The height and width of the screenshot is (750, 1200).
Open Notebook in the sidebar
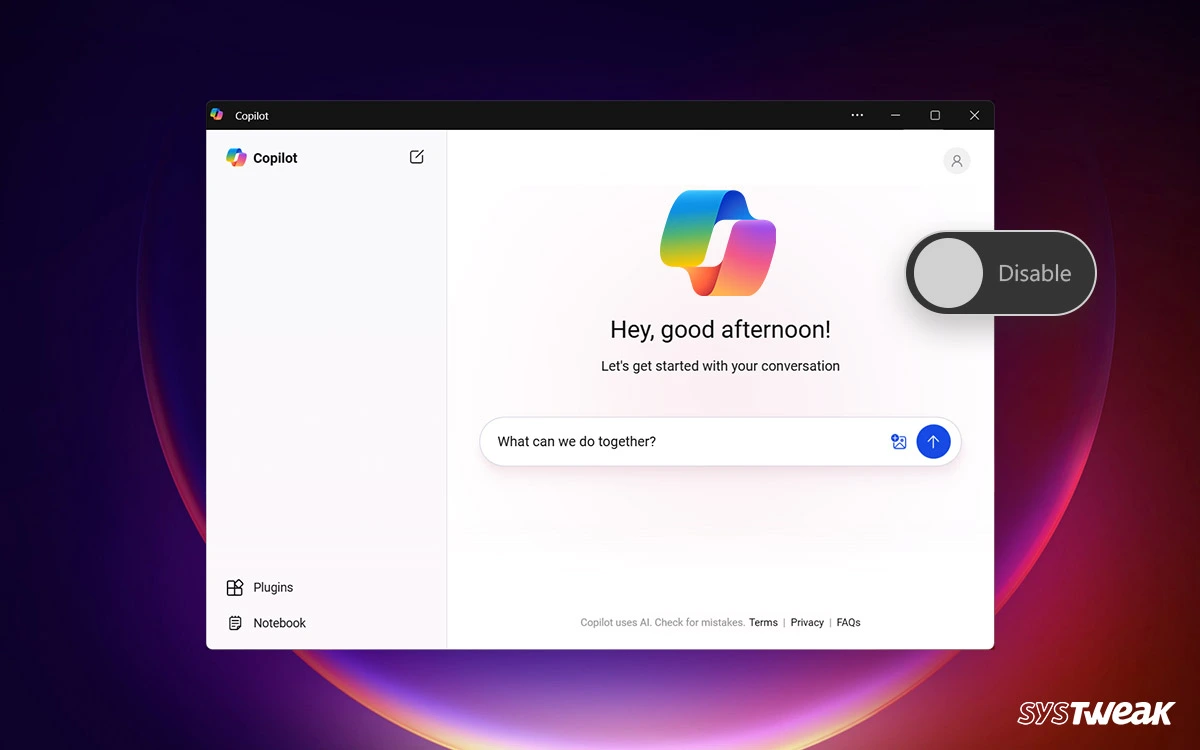[x=266, y=623]
